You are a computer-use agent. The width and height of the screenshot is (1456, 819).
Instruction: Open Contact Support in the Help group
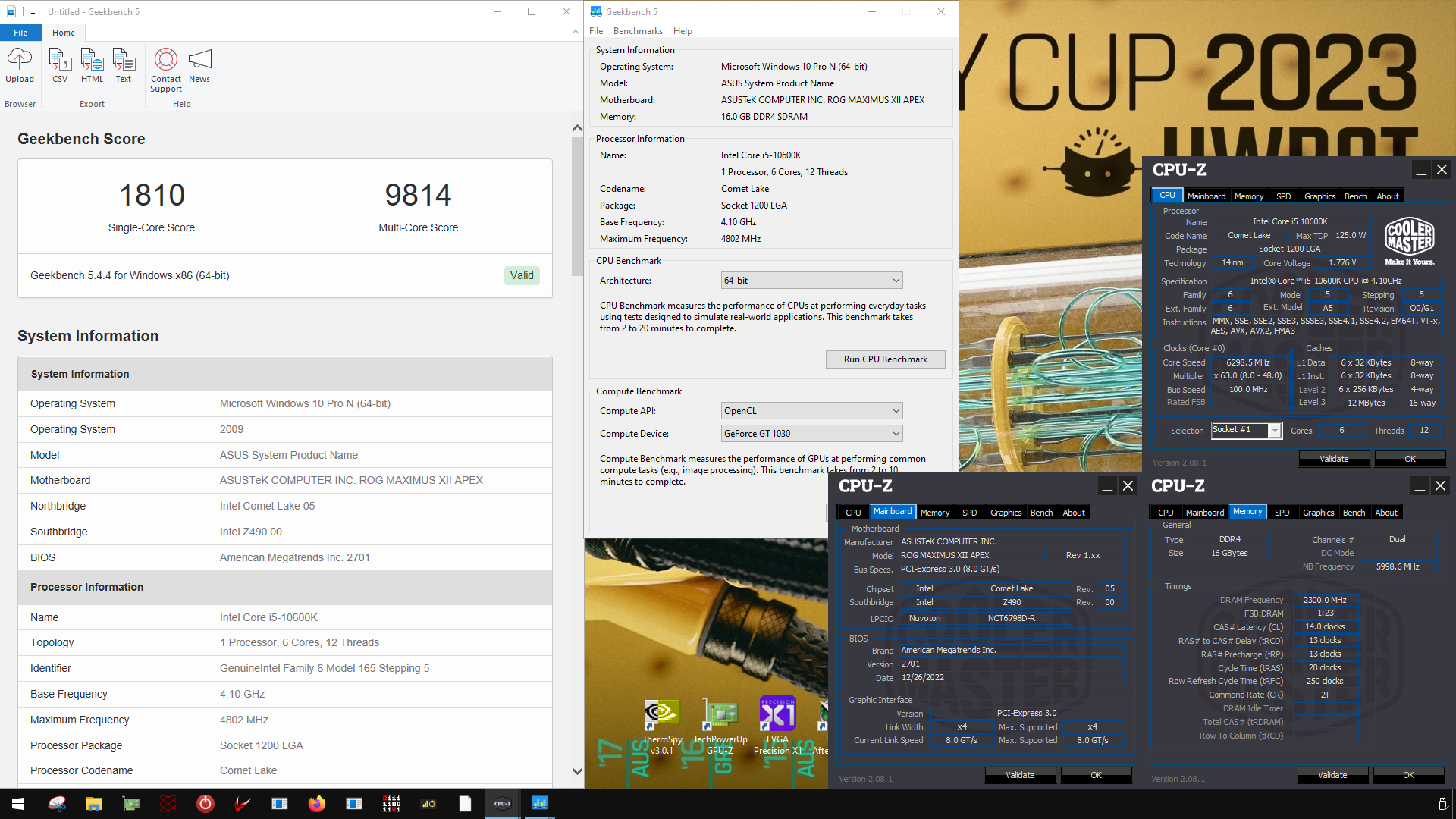pyautogui.click(x=166, y=70)
